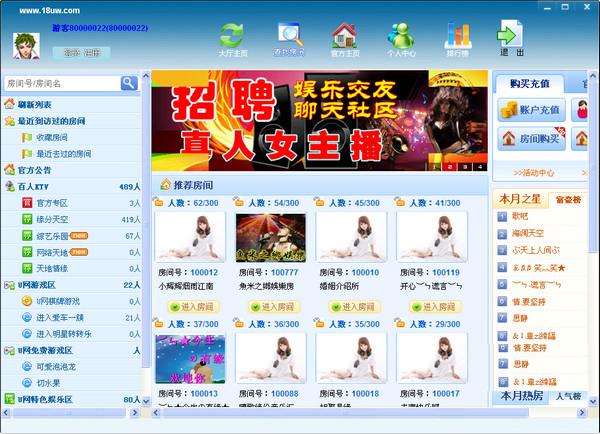Open the 排行榜 bar chart icon

point(458,35)
